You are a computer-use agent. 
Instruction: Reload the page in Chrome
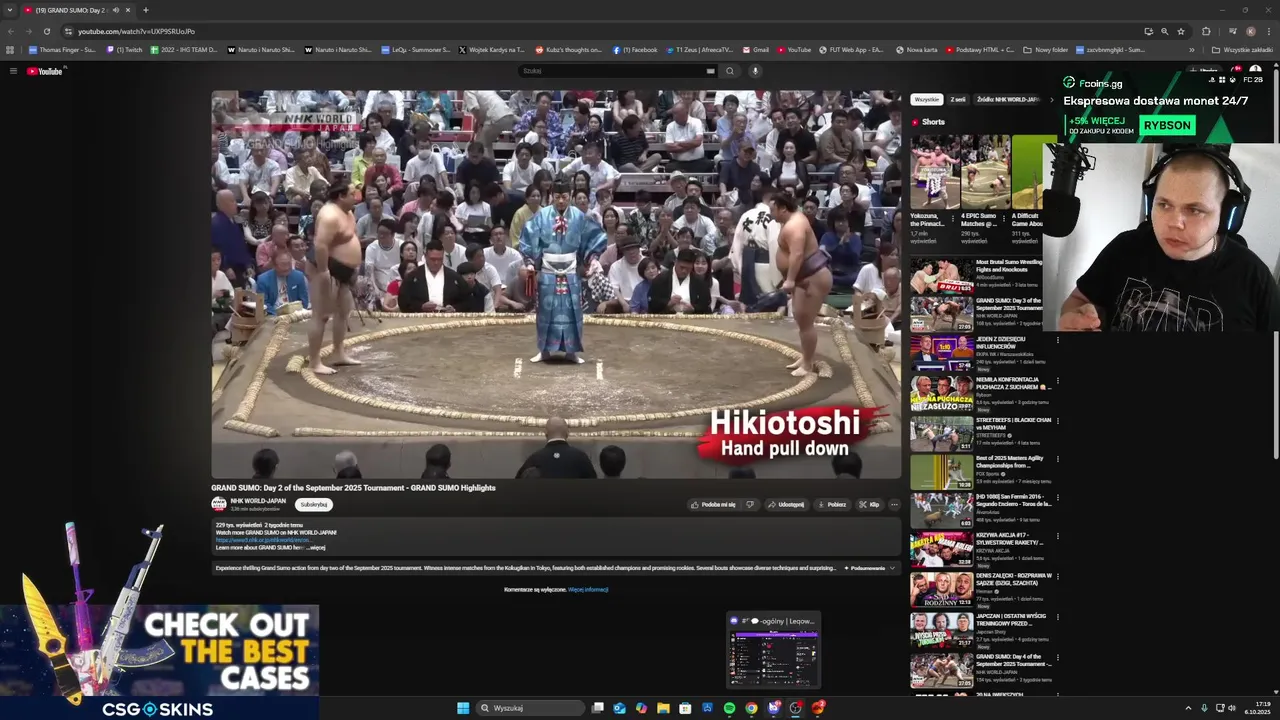47,31
